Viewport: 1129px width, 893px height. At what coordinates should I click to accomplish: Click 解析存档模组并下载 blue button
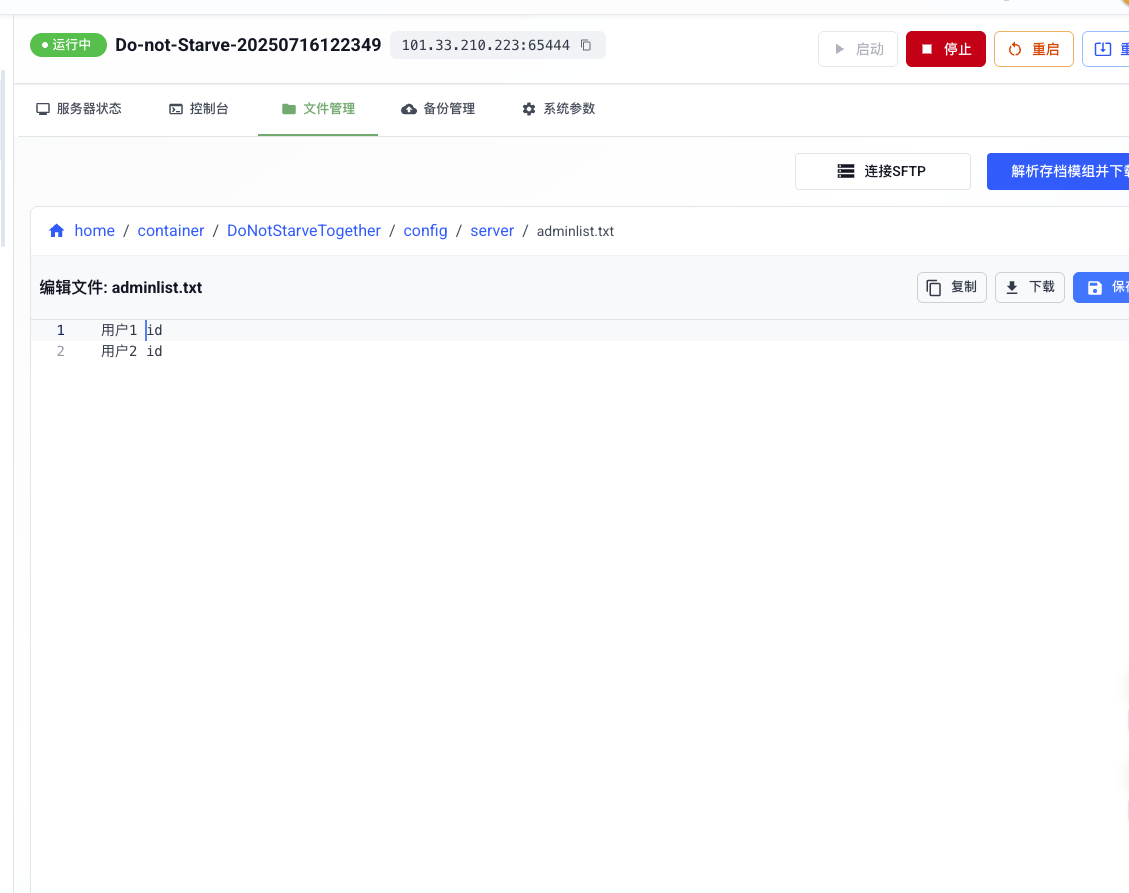pos(1058,171)
